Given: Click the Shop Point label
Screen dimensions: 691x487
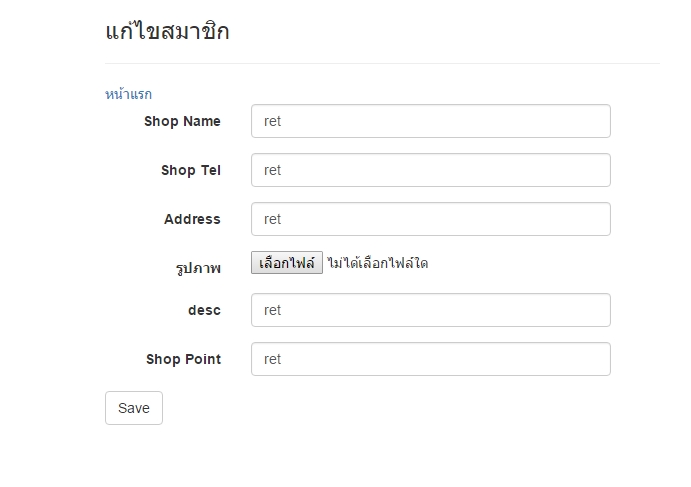Looking at the screenshot, I should [183, 359].
